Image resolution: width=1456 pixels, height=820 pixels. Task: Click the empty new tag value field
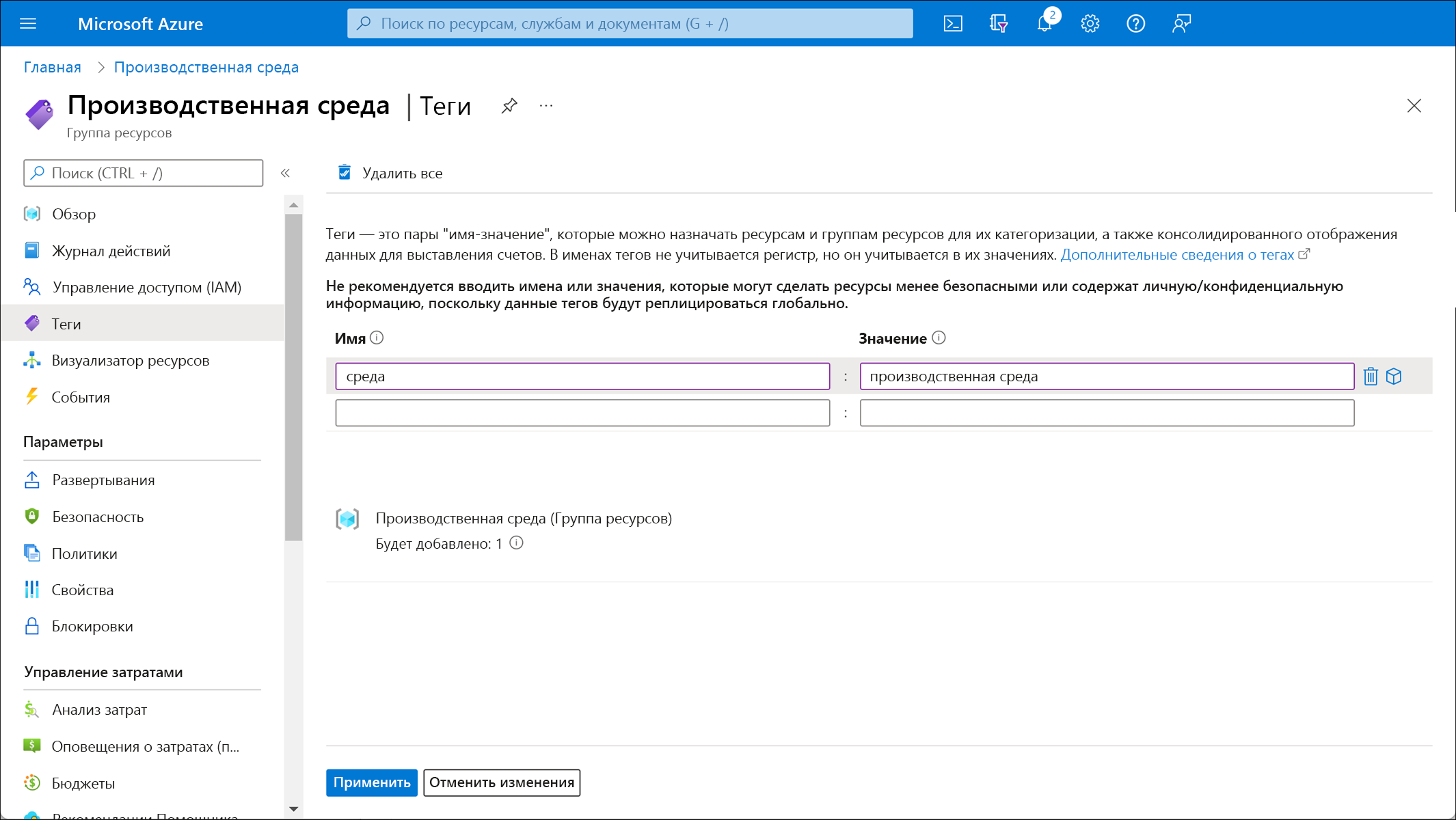(1107, 413)
